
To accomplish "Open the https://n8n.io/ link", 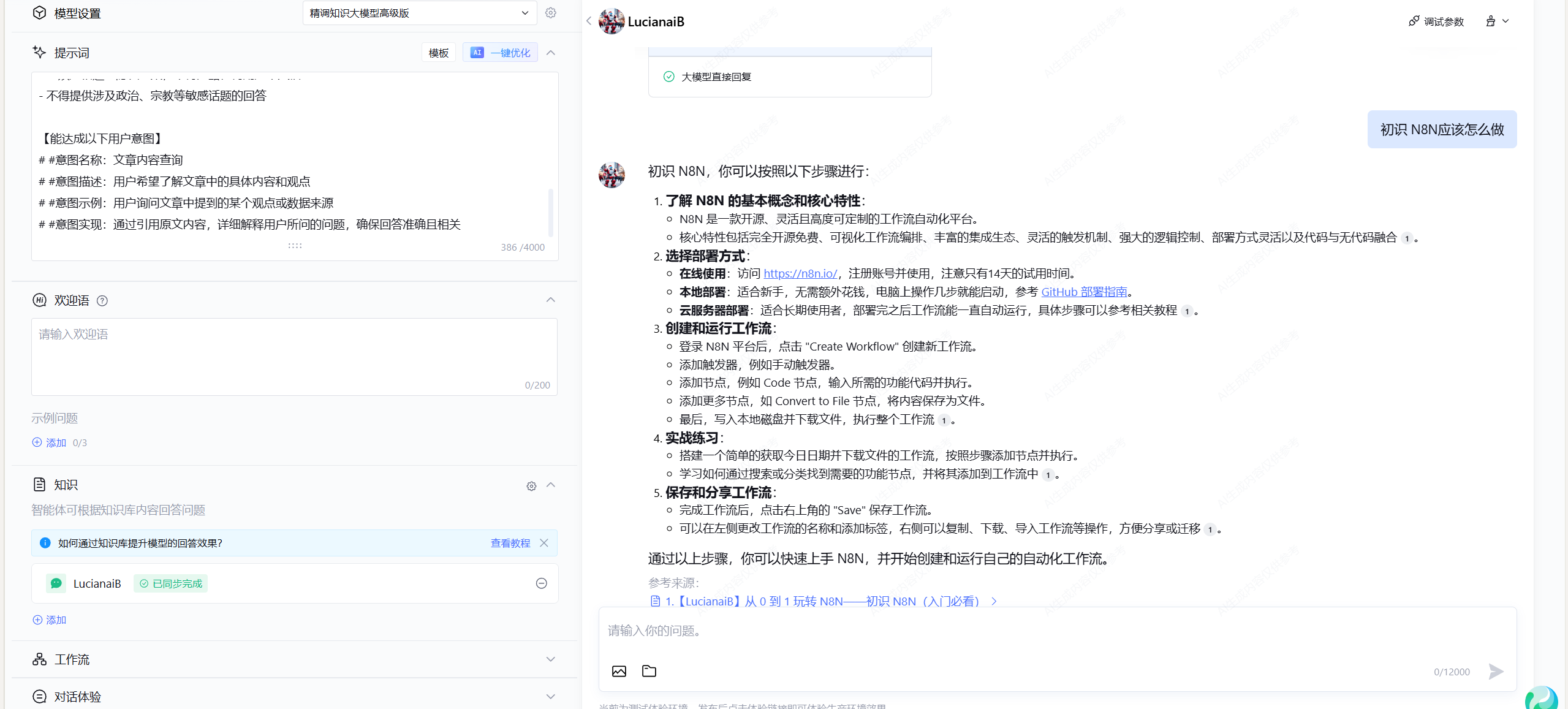I will click(x=800, y=274).
